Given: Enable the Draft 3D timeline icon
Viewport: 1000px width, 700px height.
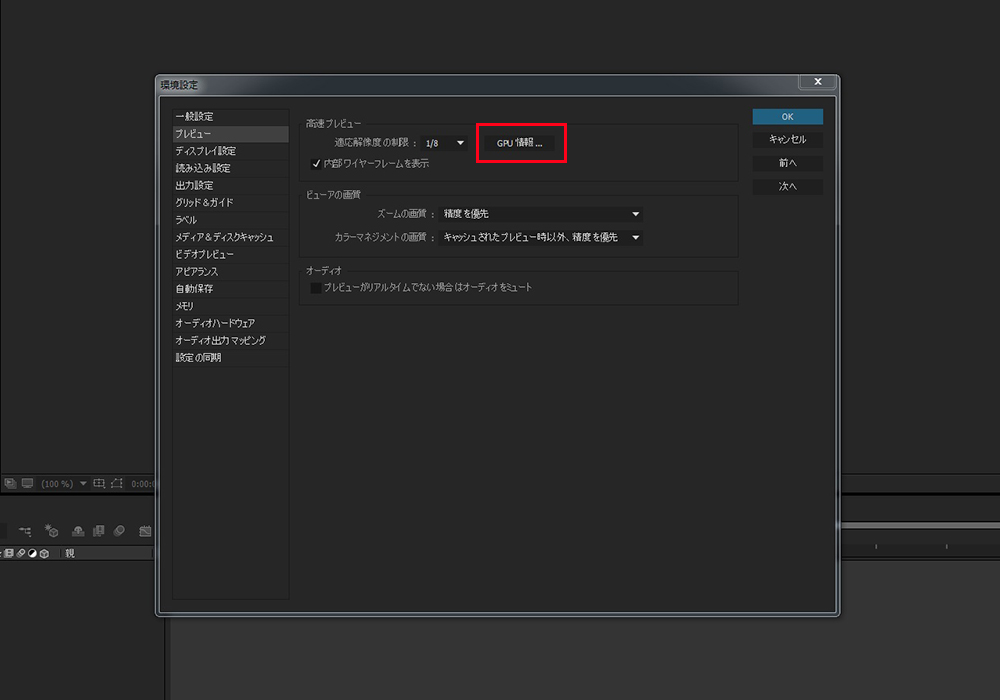Looking at the screenshot, I should tap(52, 531).
